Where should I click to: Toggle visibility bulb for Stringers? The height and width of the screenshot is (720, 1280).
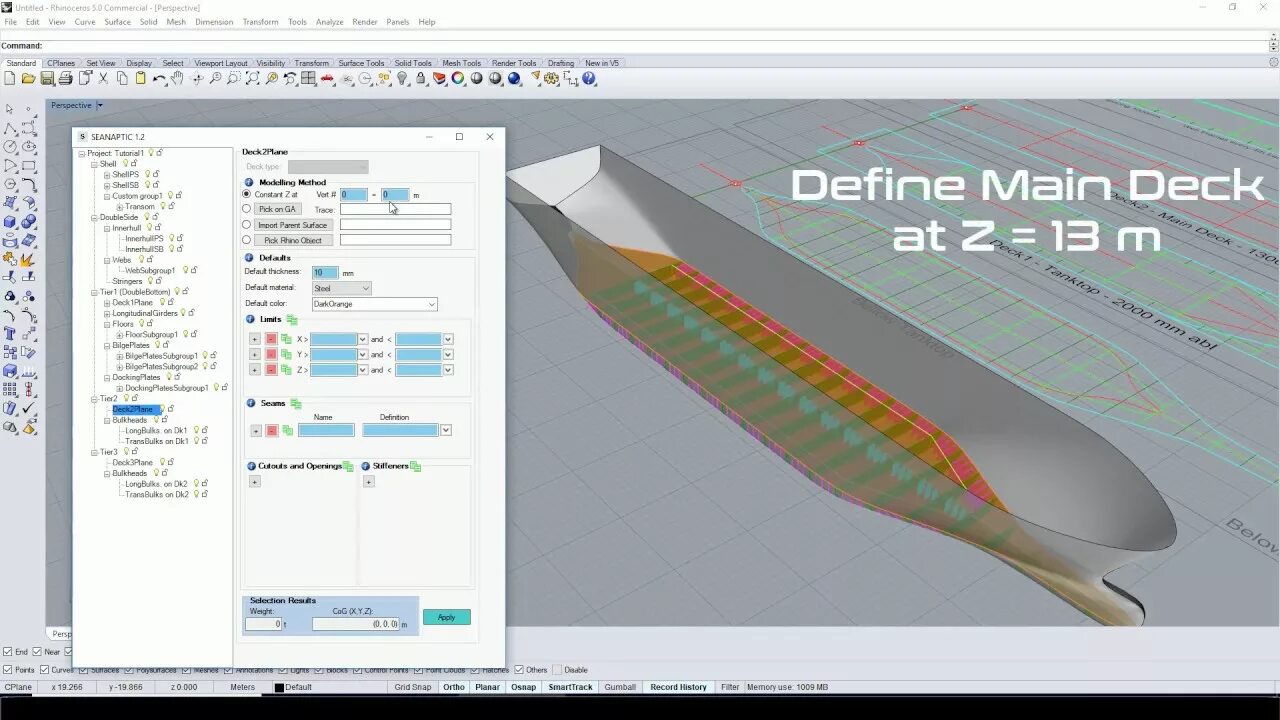tap(150, 281)
